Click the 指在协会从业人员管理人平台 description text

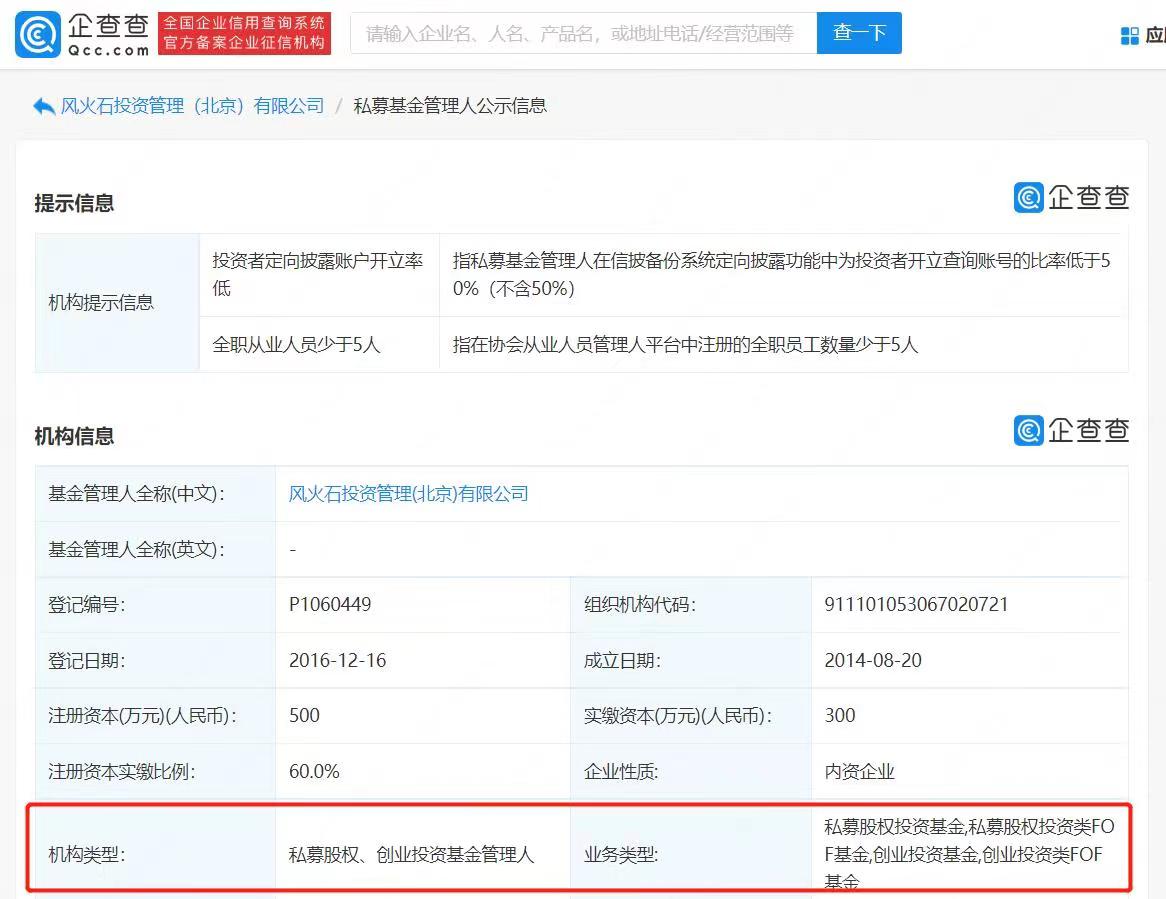685,344
